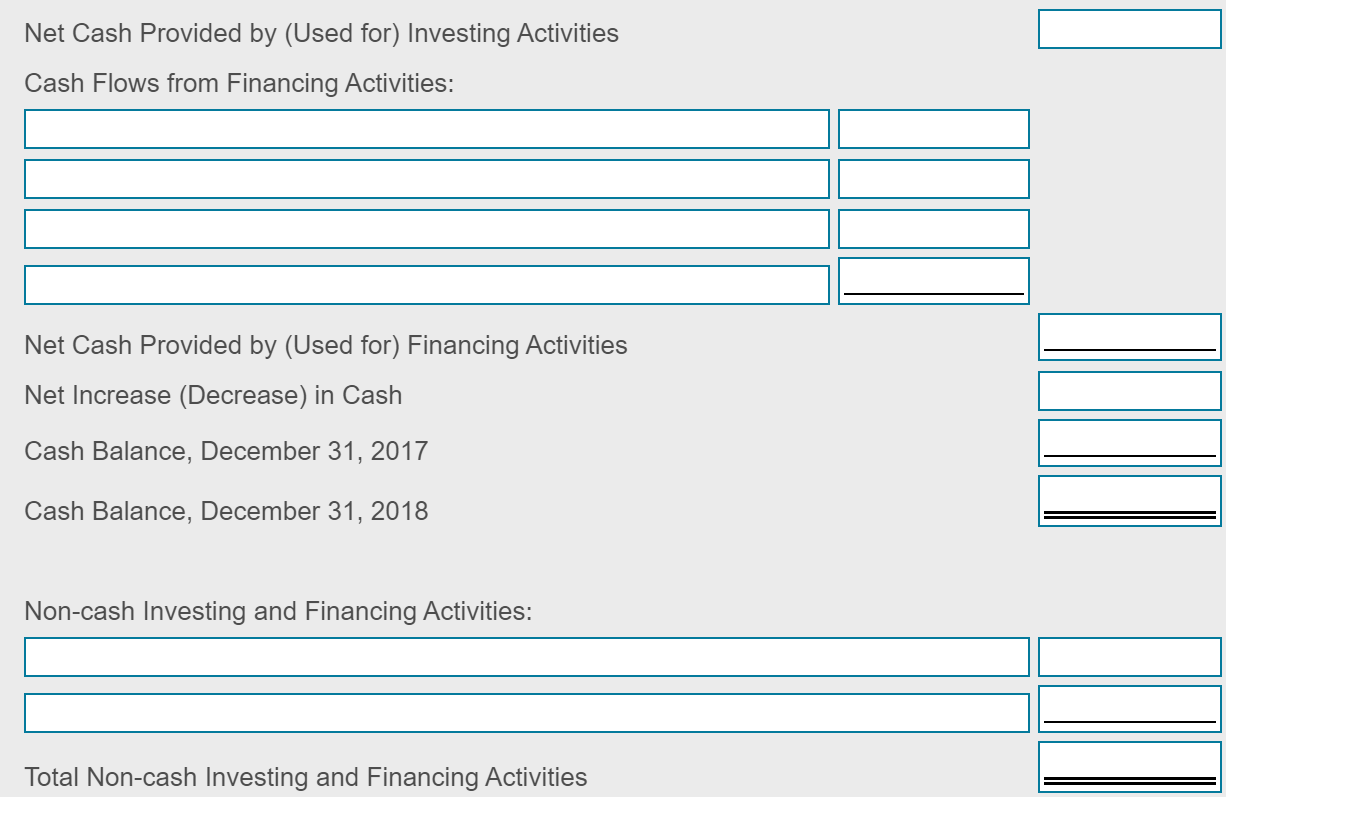Select the amount box for the third financing line
Screen dimensions: 1349x822
point(933,229)
